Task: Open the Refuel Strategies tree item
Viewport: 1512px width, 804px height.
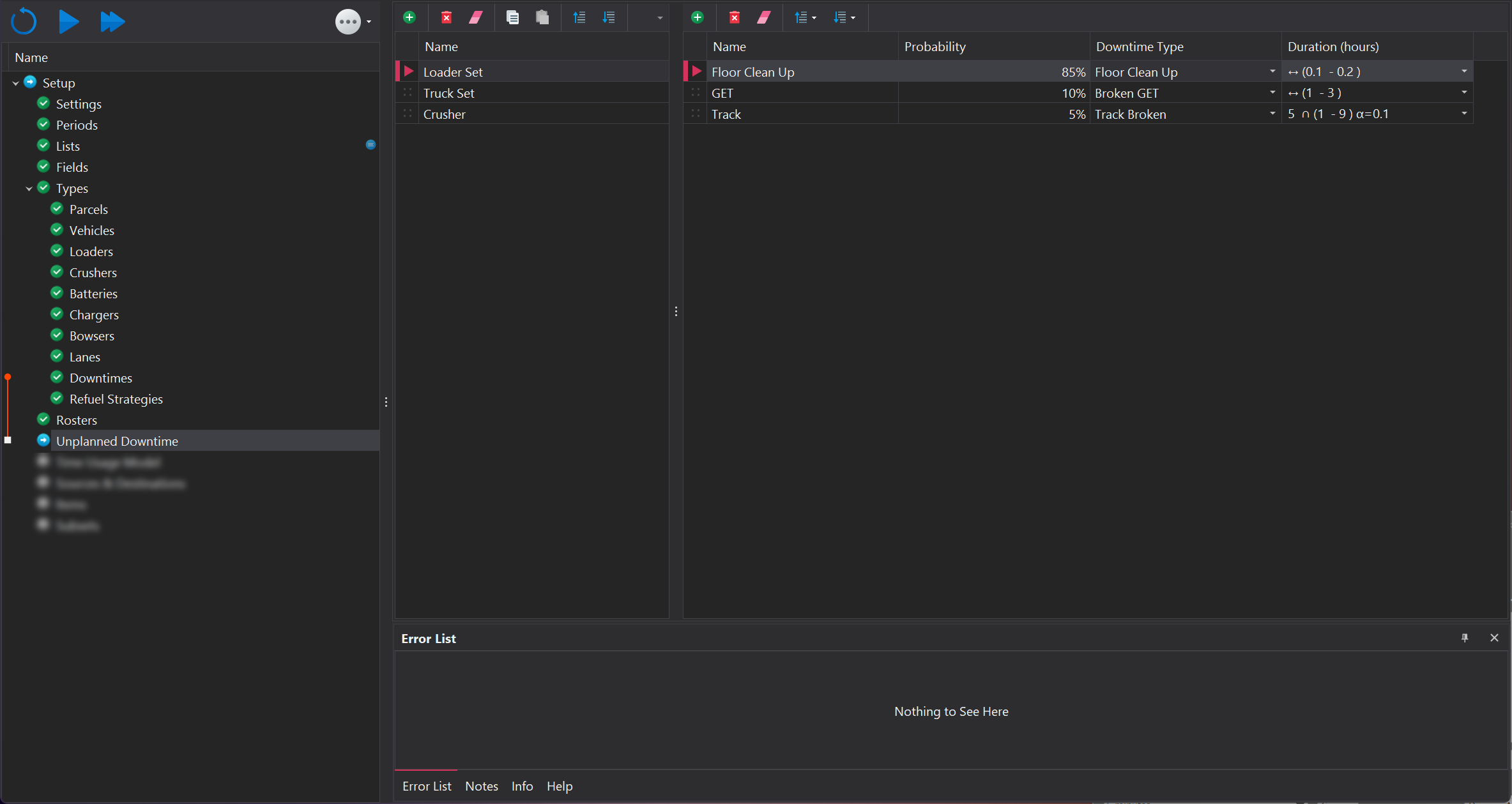Action: pyautogui.click(x=116, y=399)
